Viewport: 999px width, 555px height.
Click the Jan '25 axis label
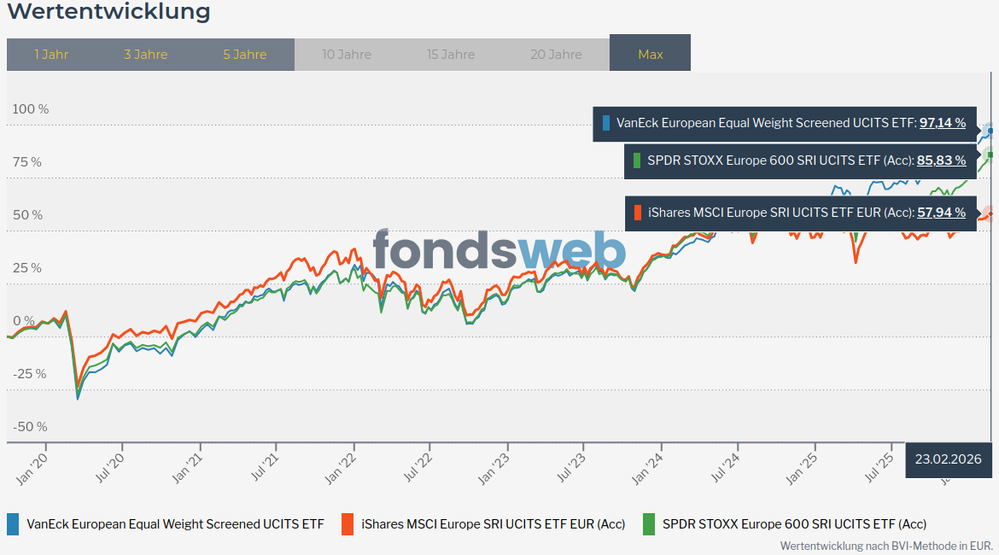(x=801, y=470)
